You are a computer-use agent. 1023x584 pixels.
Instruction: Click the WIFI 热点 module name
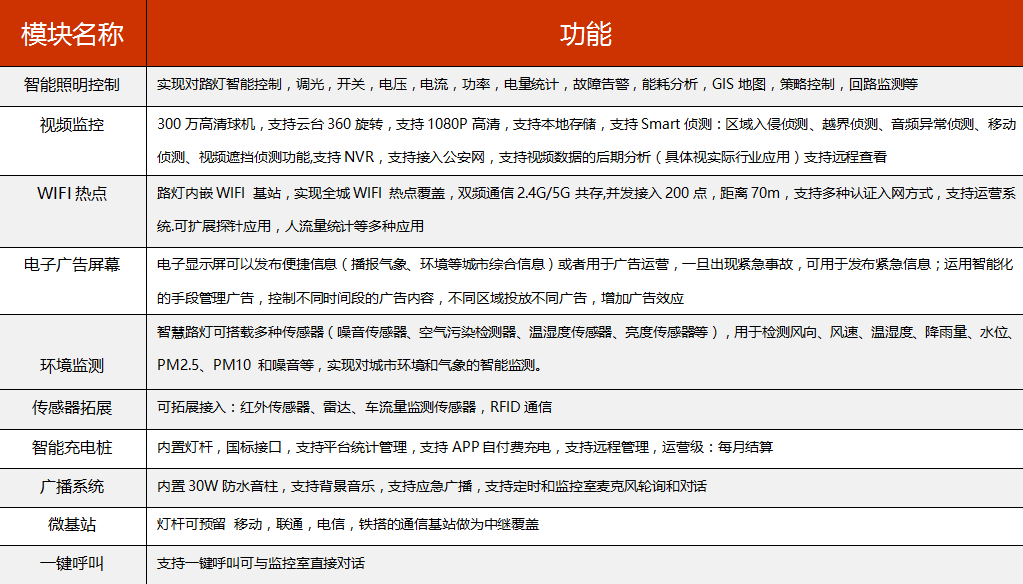coord(72,194)
